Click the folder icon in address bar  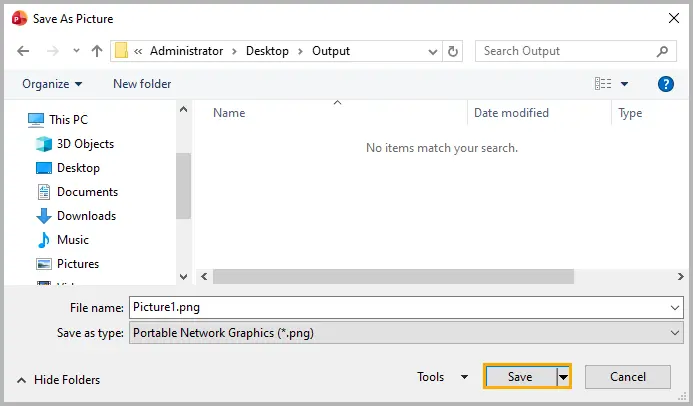122,51
